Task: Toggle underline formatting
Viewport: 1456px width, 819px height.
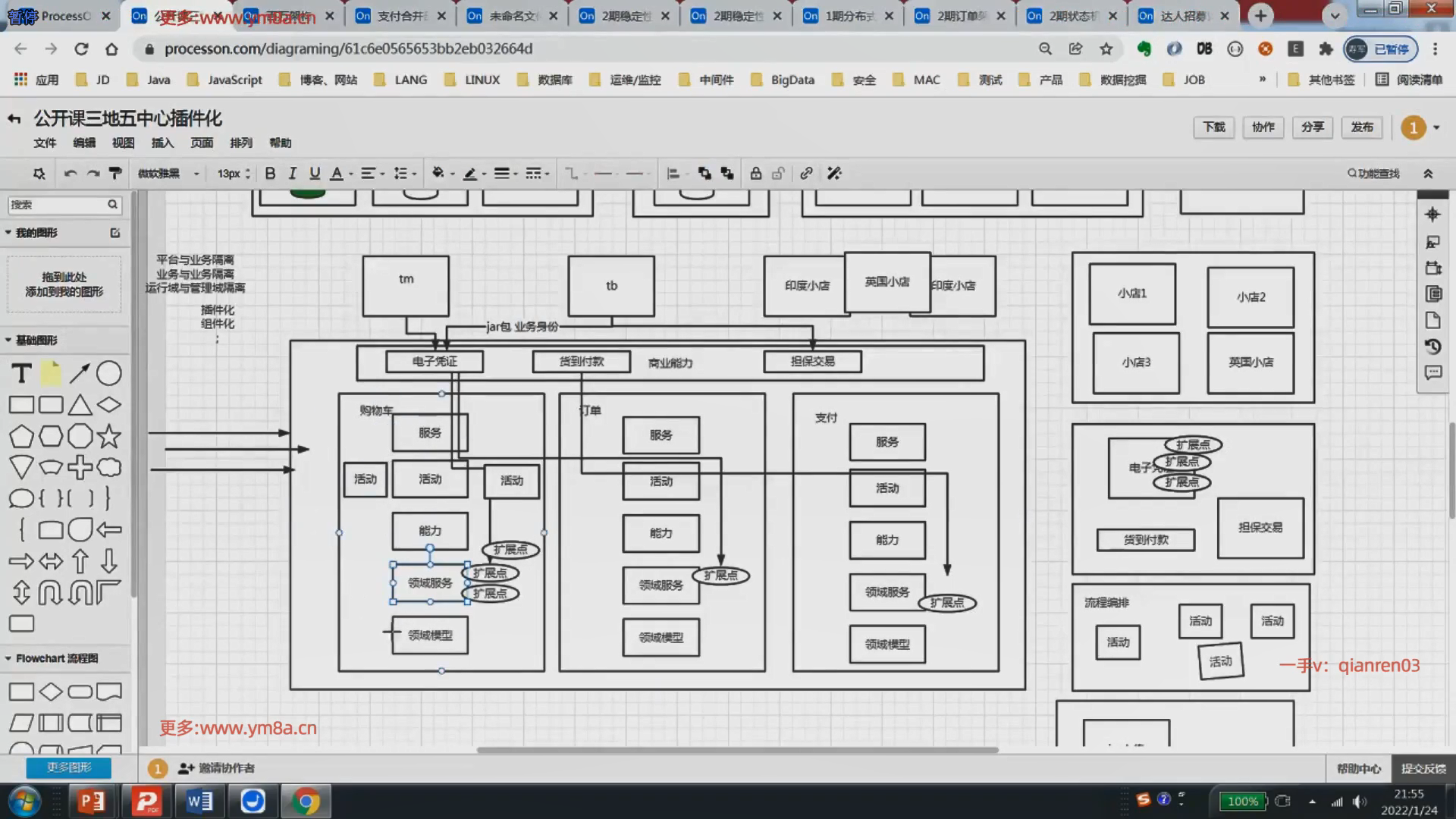Action: coord(315,174)
